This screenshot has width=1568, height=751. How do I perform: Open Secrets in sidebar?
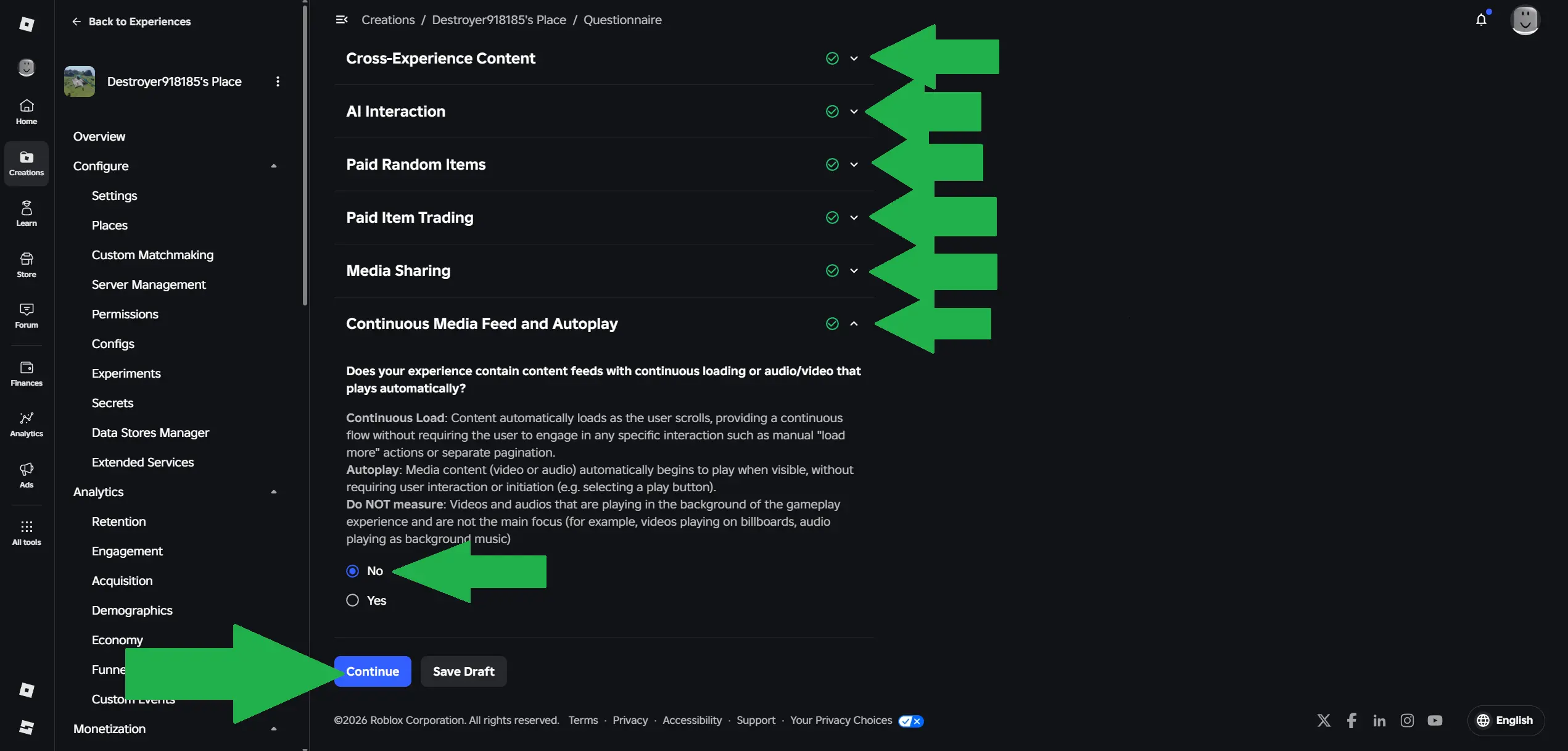click(x=112, y=403)
